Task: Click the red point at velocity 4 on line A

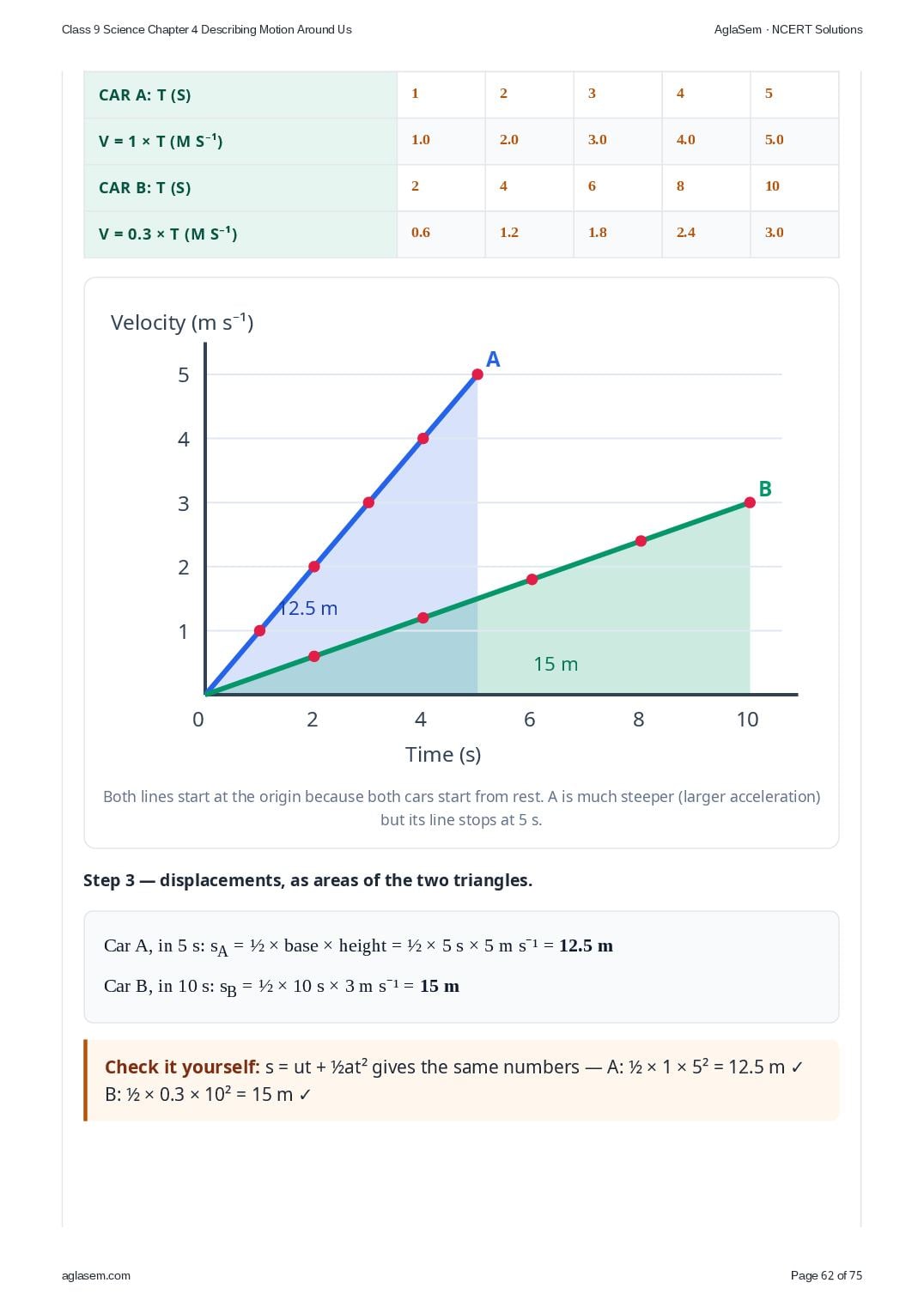Action: pos(422,439)
